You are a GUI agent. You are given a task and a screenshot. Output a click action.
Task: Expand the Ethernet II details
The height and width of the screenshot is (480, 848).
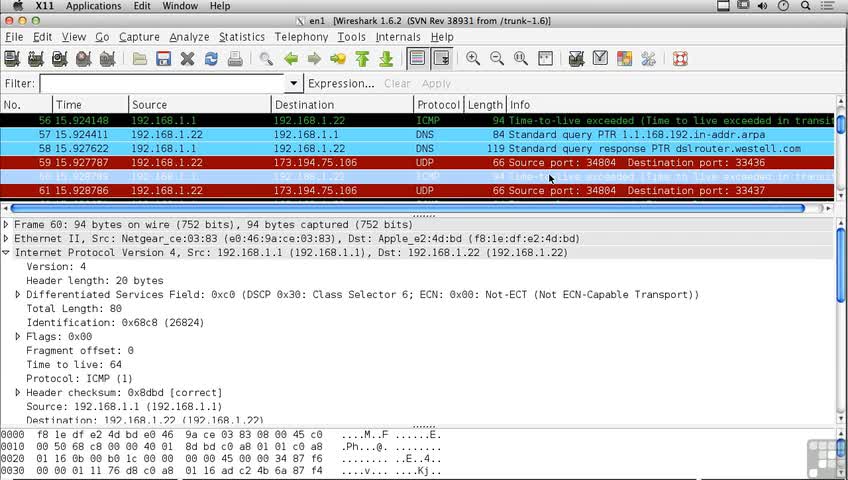pyautogui.click(x=6, y=238)
